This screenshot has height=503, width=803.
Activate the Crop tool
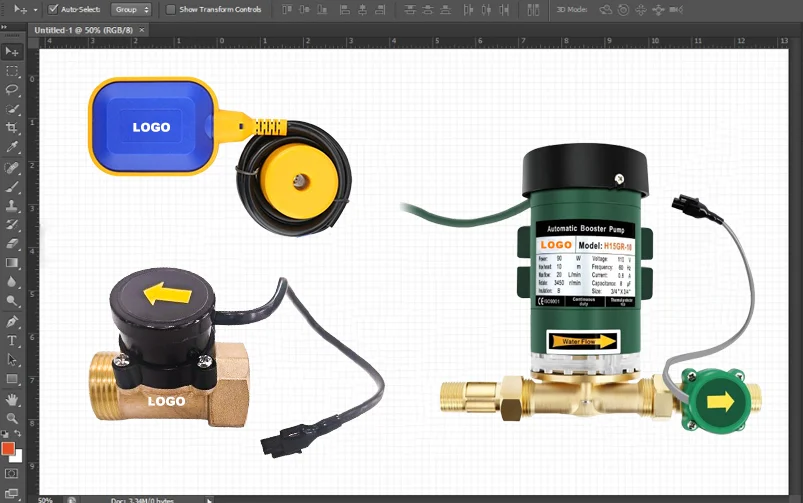coord(12,128)
